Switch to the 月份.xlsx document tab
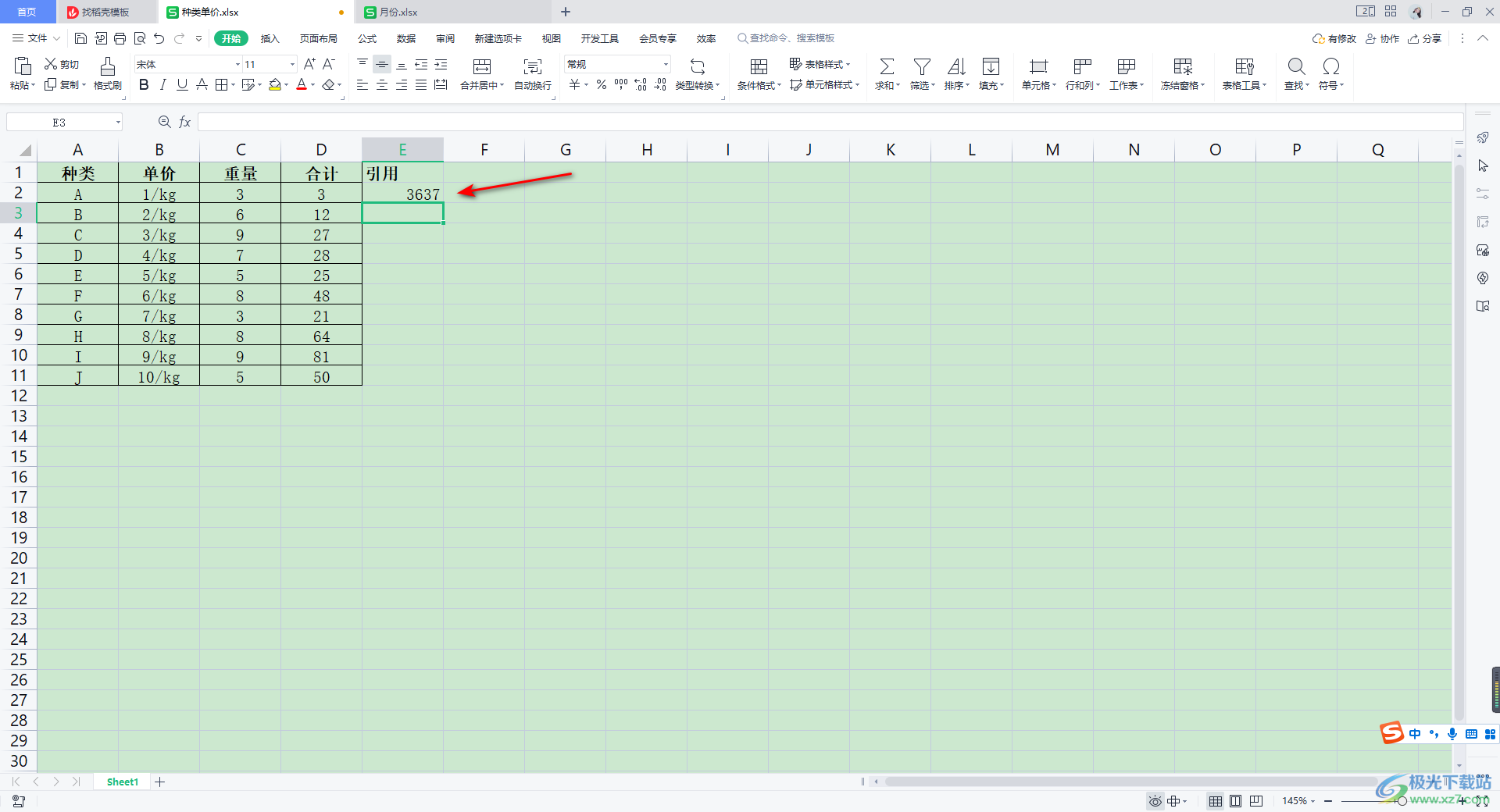 coord(453,12)
